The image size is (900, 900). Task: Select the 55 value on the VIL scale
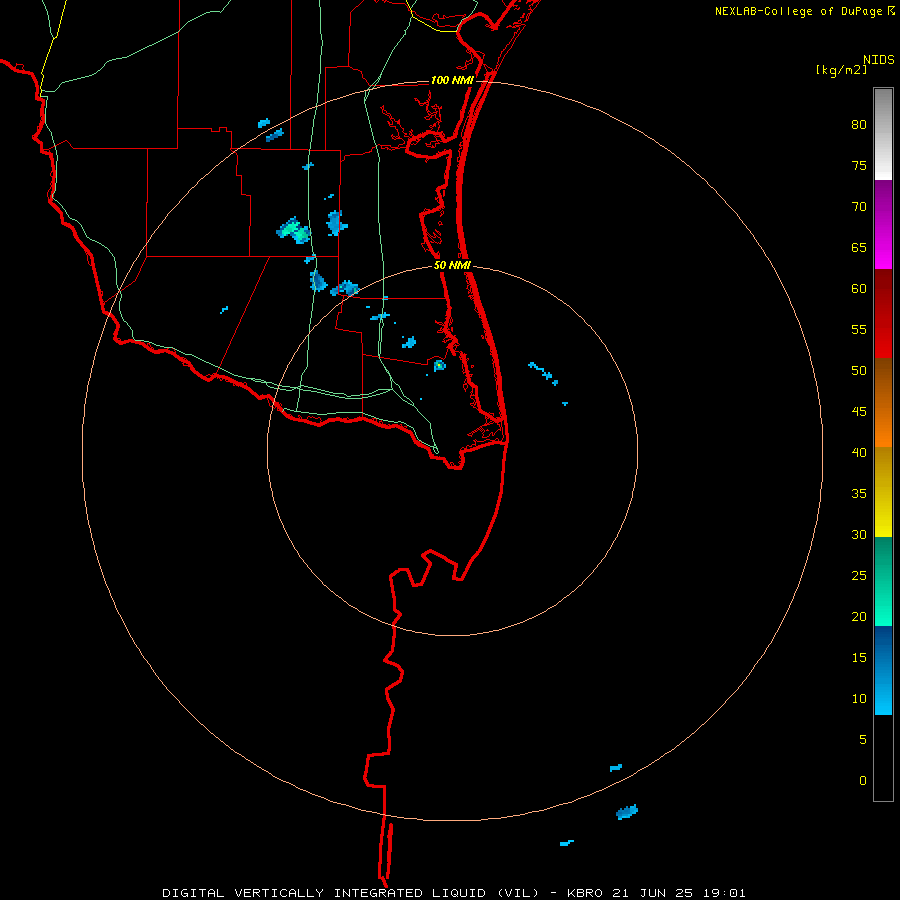tap(859, 329)
